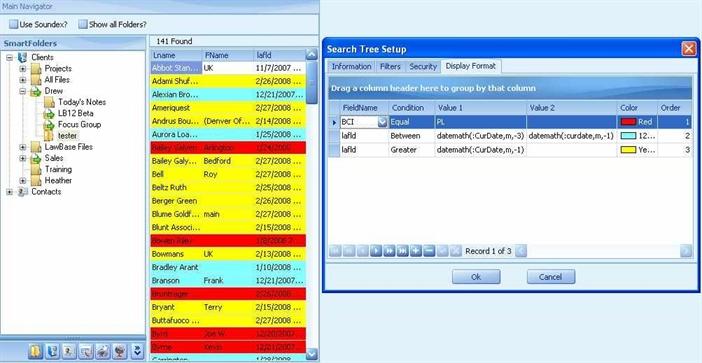702x363 pixels.
Task: Click the Contacts tree icon
Action: pos(22,192)
